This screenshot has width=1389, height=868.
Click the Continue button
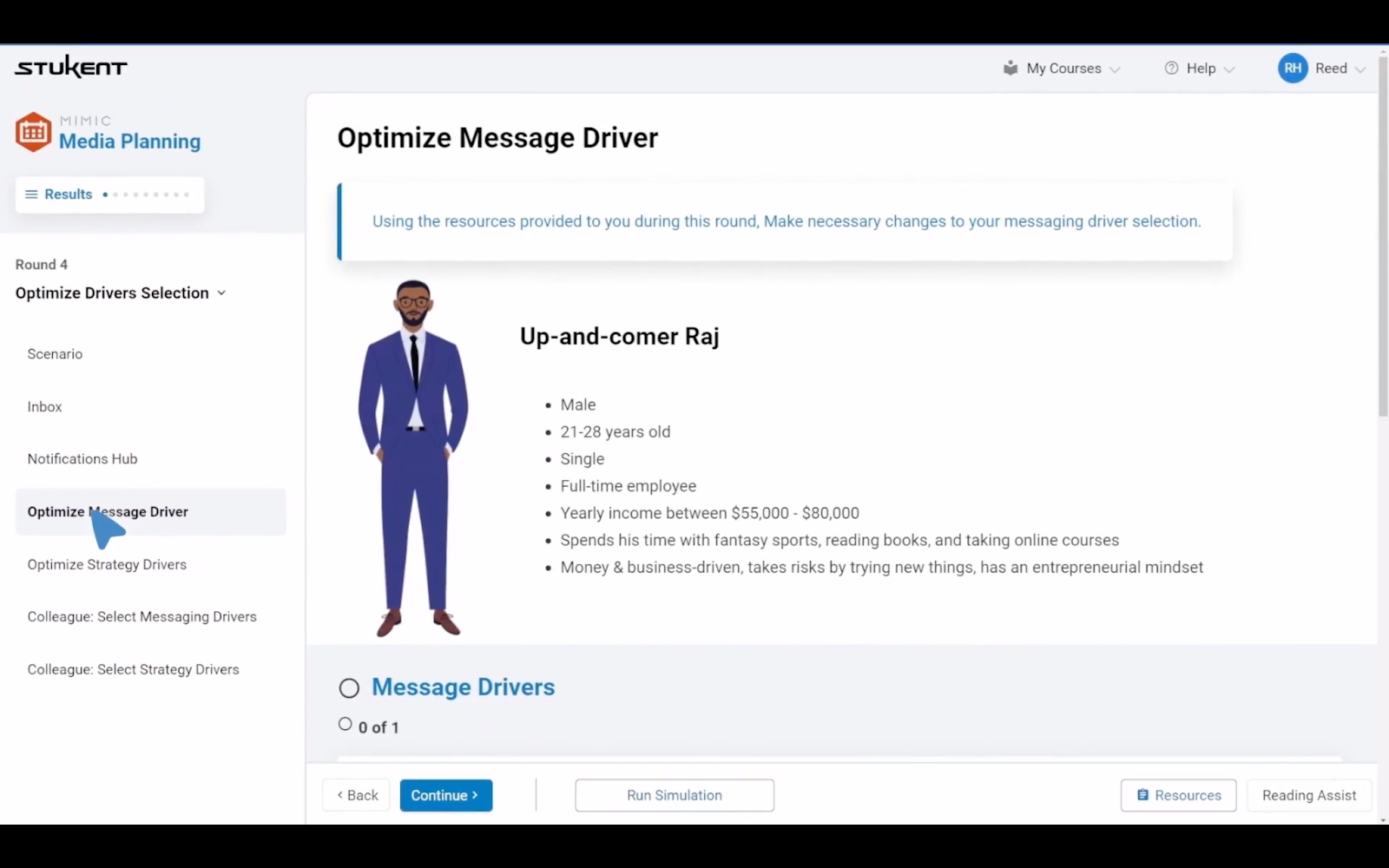point(446,795)
